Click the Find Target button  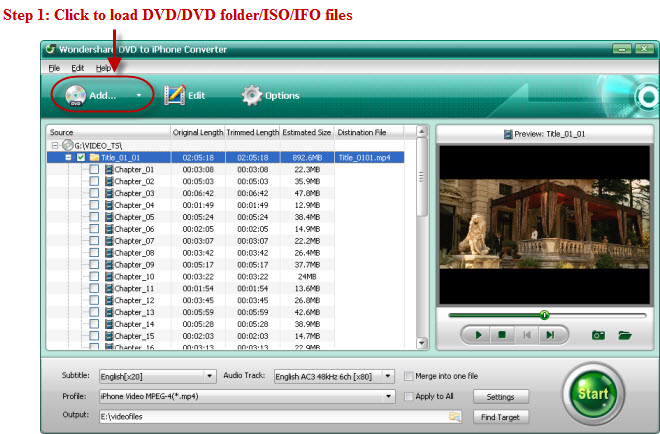click(x=500, y=417)
